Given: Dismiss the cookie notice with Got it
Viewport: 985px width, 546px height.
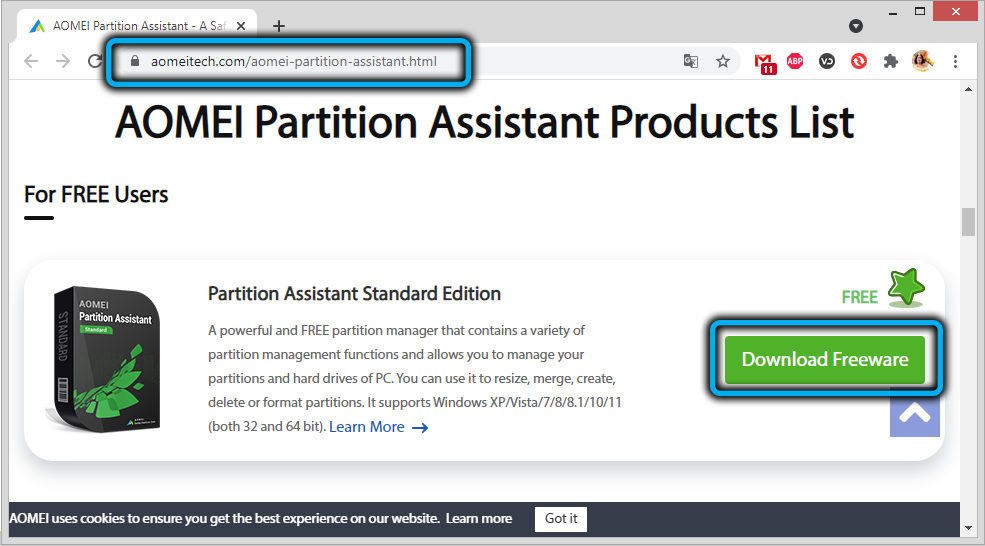Looking at the screenshot, I should pos(561,518).
